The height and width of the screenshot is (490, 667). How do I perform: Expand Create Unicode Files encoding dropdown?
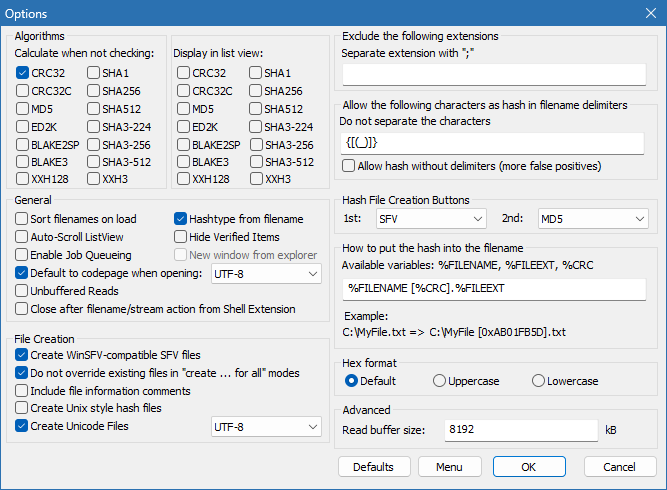267,427
